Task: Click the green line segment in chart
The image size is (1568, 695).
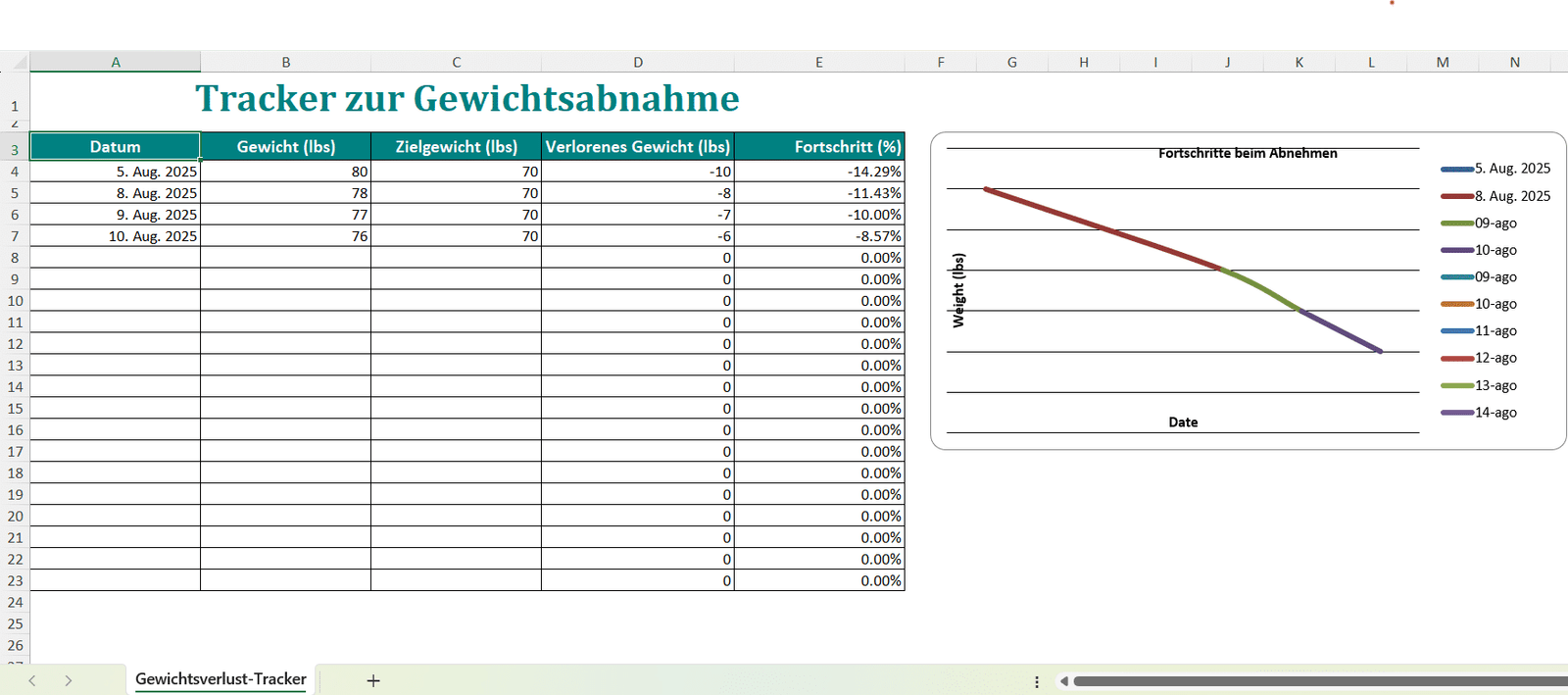Action: click(x=1262, y=288)
